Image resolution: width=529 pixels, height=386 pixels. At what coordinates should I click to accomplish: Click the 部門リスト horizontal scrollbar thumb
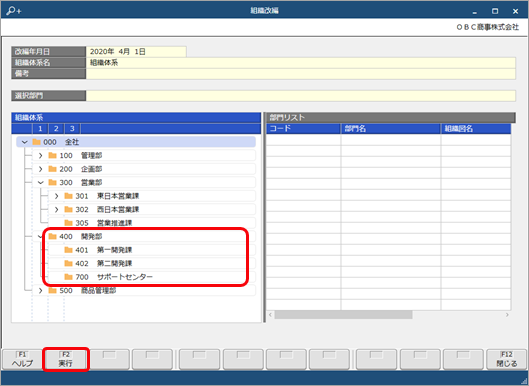(x=343, y=315)
